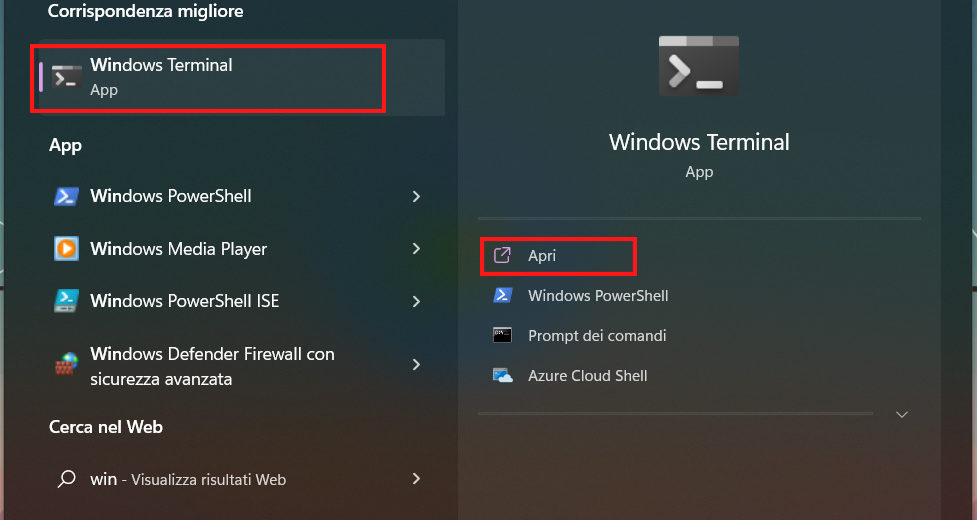Expand Windows Defender Firewall result chevron

pos(416,366)
